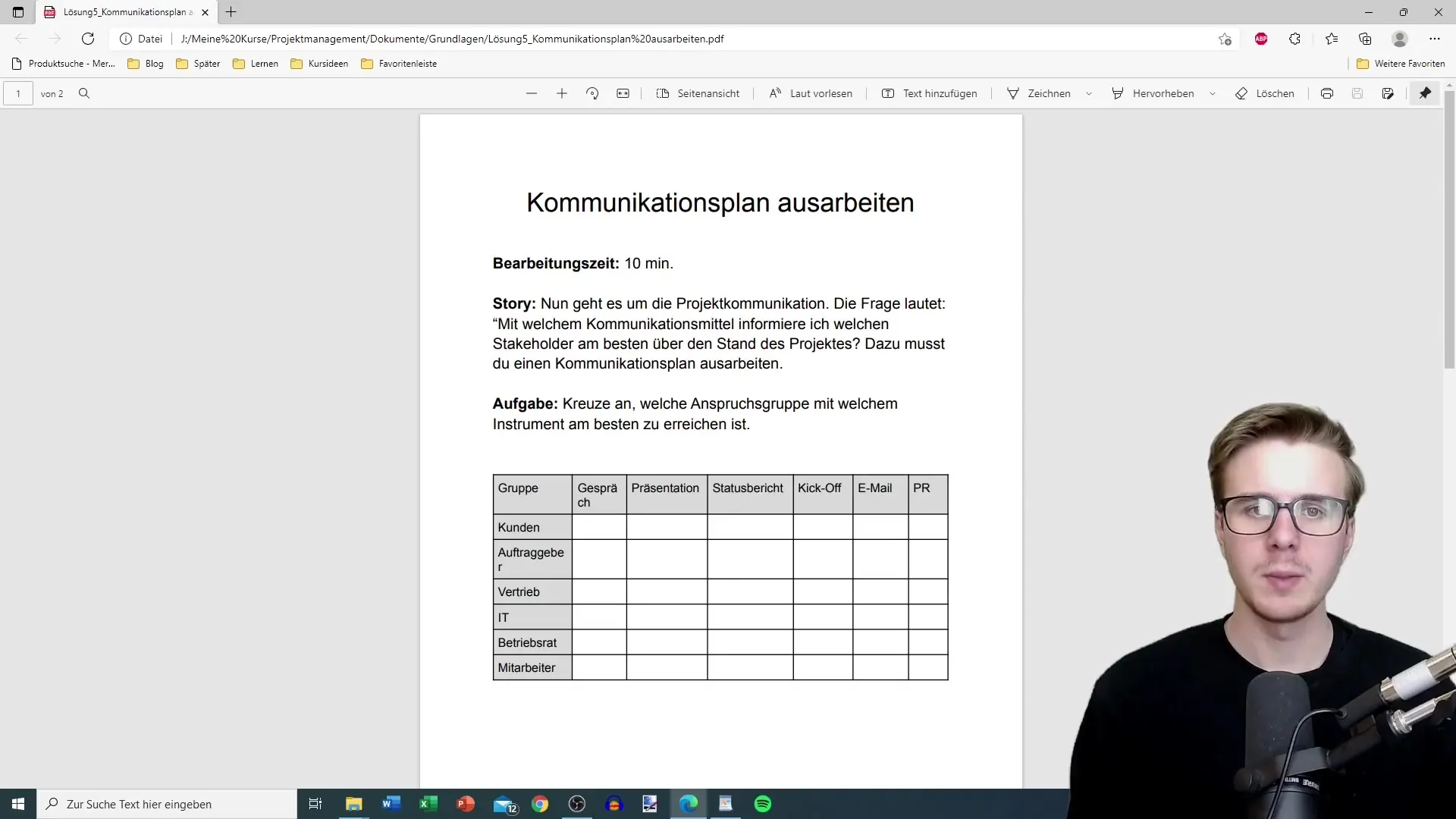The image size is (1456, 819).
Task: Activate the Hervorheben highlight tool
Action: click(1153, 93)
